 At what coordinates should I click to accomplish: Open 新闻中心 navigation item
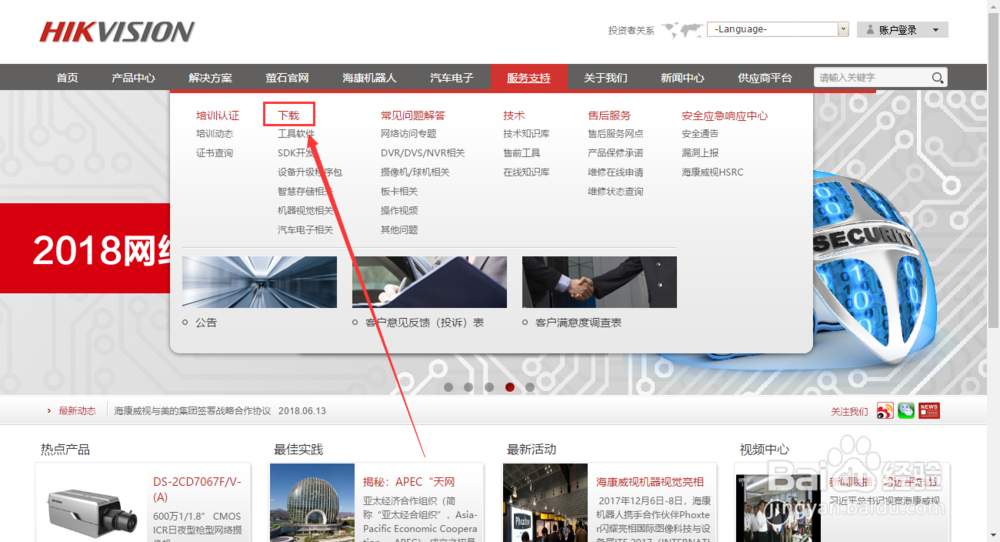click(x=682, y=78)
